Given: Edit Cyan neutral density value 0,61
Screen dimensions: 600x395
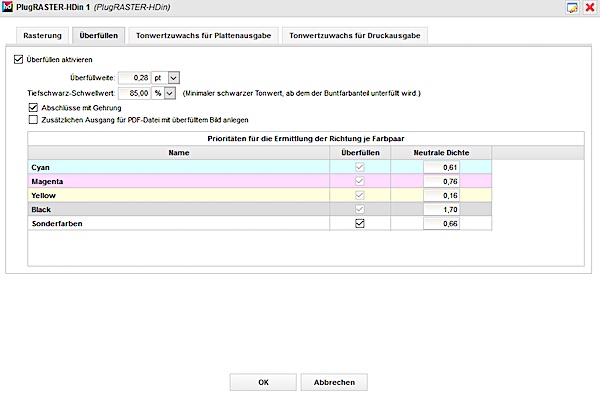Looking at the screenshot, I should point(441,167).
